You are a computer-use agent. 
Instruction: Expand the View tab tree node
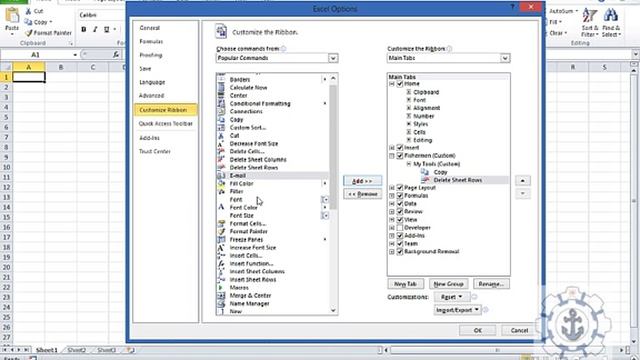[392, 220]
